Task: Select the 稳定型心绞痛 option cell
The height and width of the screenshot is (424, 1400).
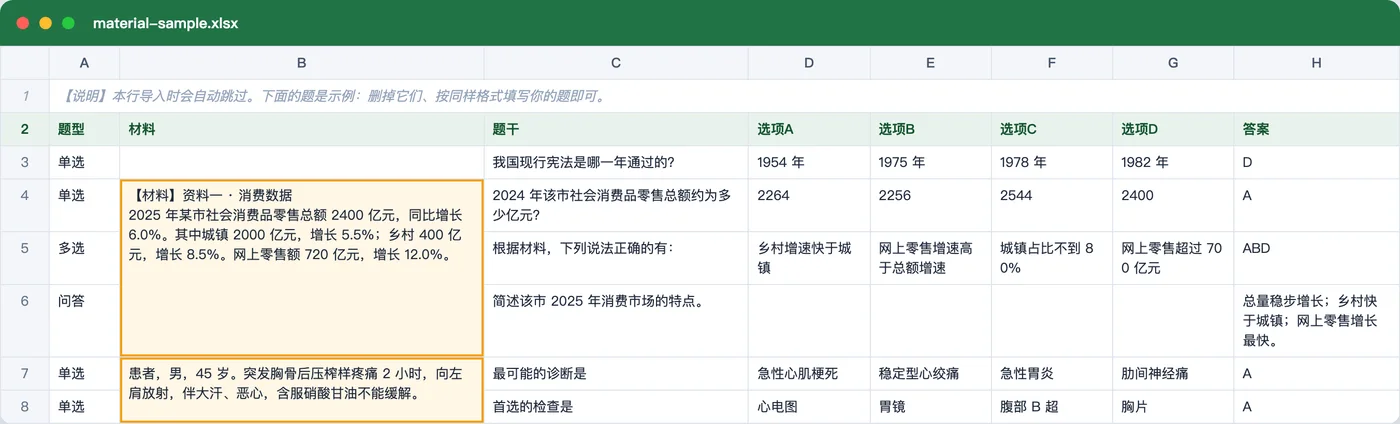Action: pyautogui.click(x=931, y=374)
